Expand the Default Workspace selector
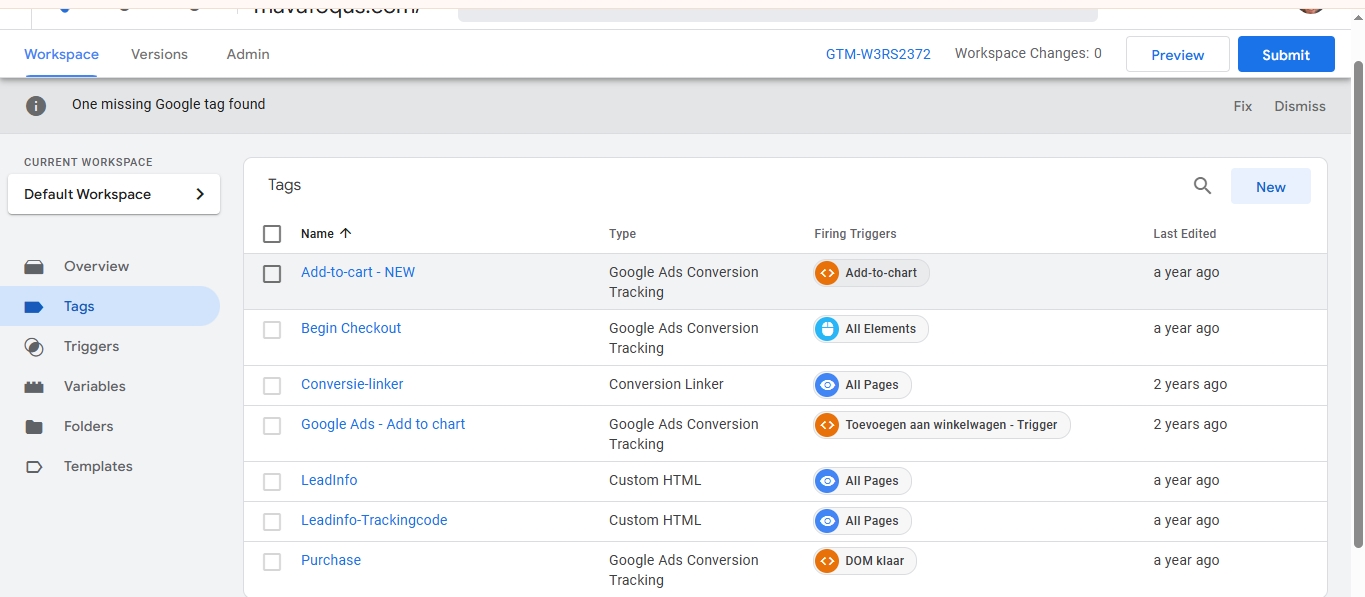1365x597 pixels. [114, 194]
